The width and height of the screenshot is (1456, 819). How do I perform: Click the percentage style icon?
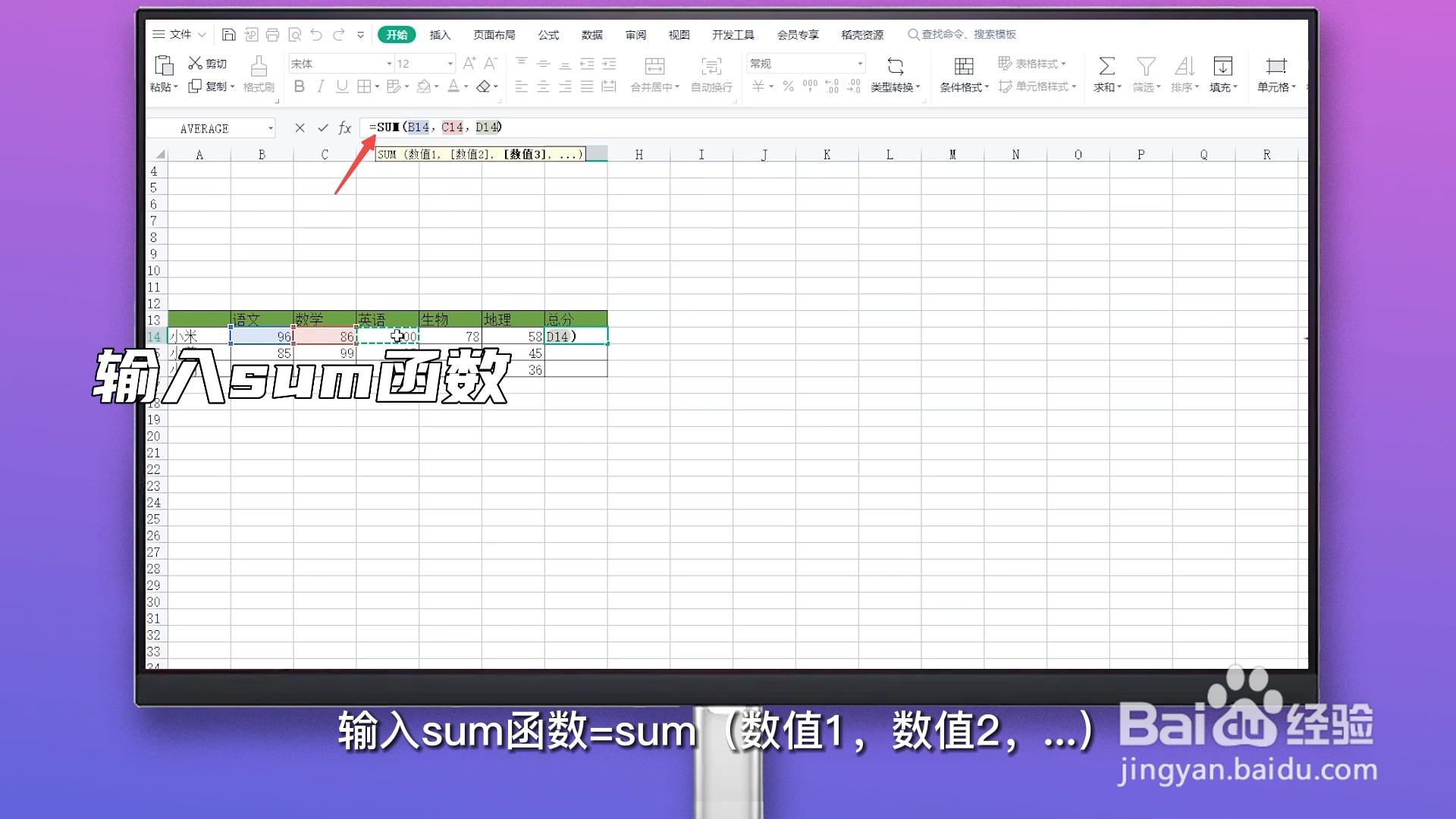[x=788, y=86]
